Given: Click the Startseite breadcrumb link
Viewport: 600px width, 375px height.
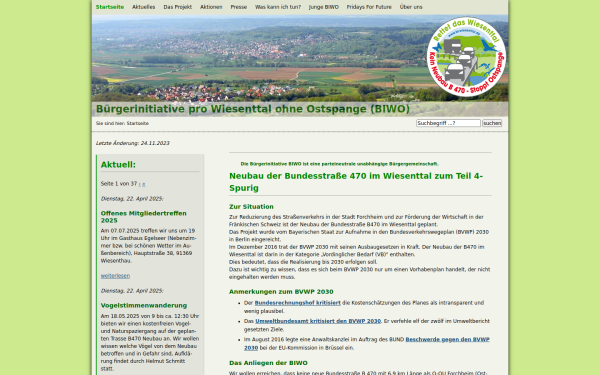Looking at the screenshot, I should click(x=138, y=124).
